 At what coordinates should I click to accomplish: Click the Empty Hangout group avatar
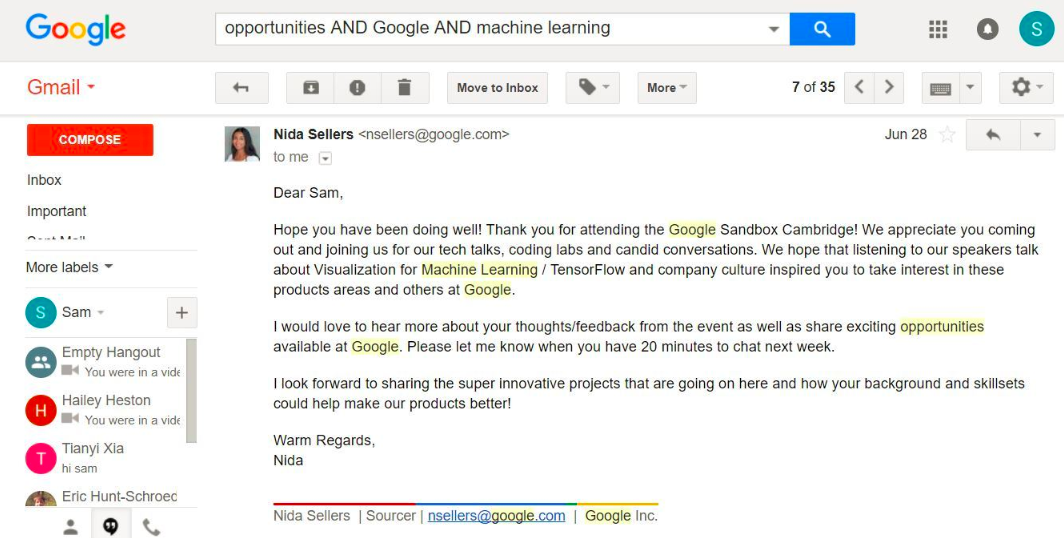[x=41, y=362]
